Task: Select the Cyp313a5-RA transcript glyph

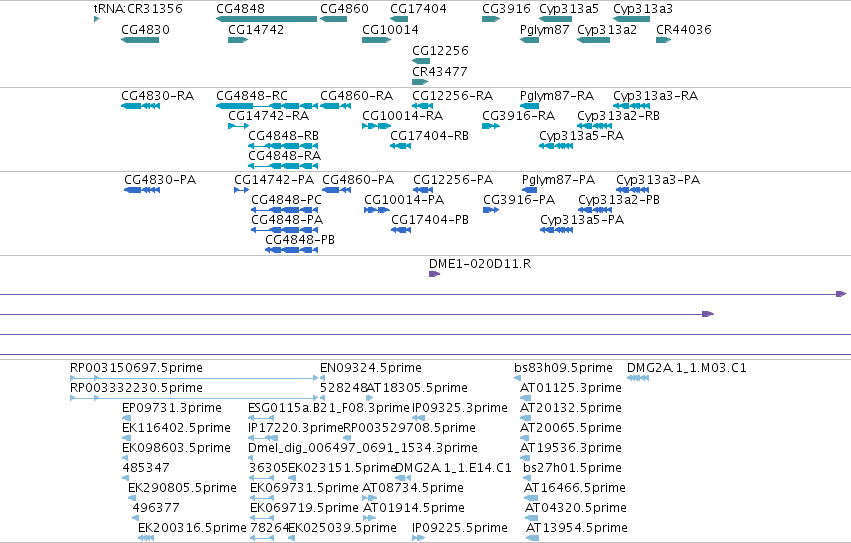Action: [x=556, y=146]
